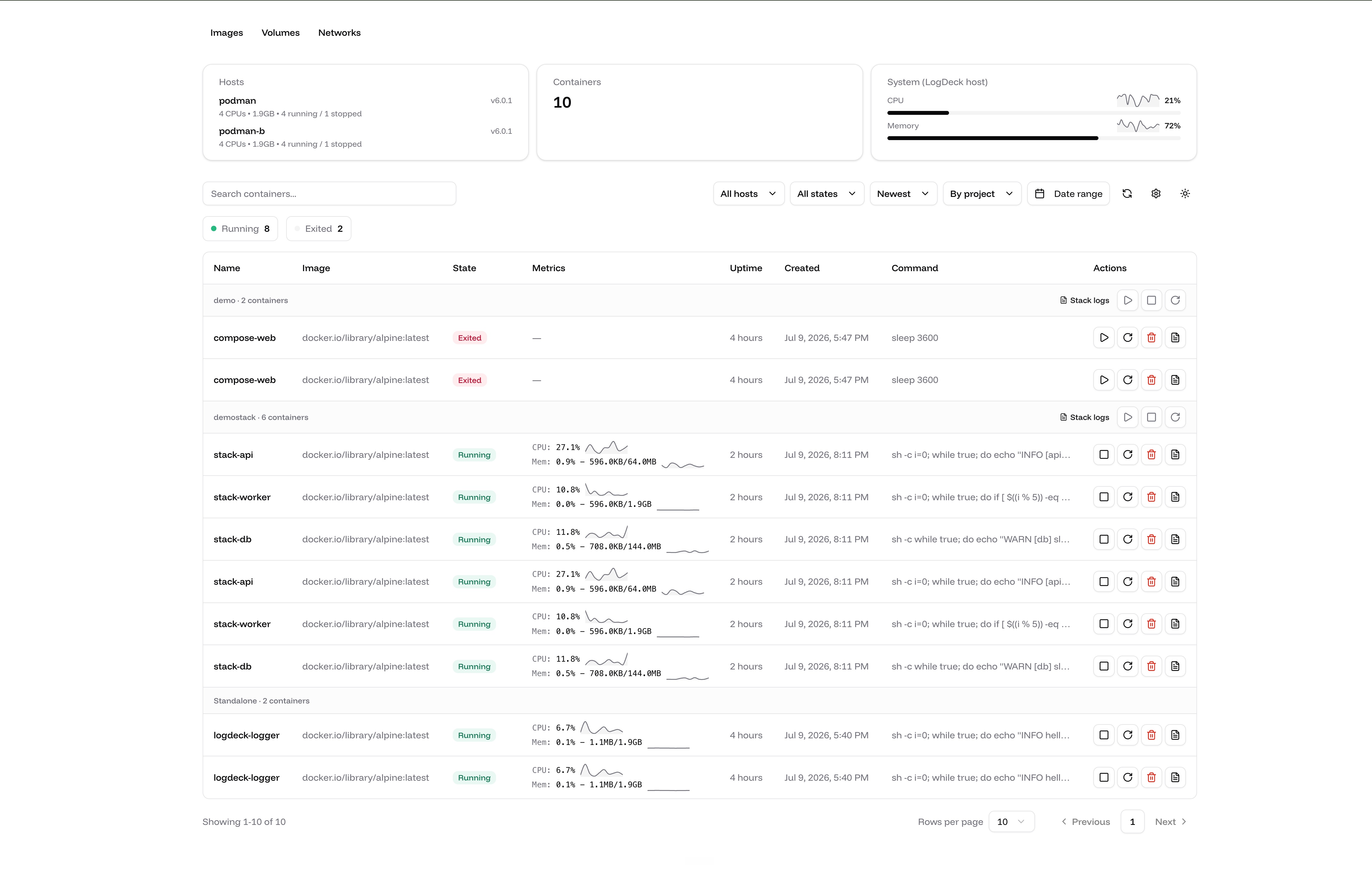The image size is (1372, 870).
Task: Open the Rows per page dropdown
Action: 1011,822
